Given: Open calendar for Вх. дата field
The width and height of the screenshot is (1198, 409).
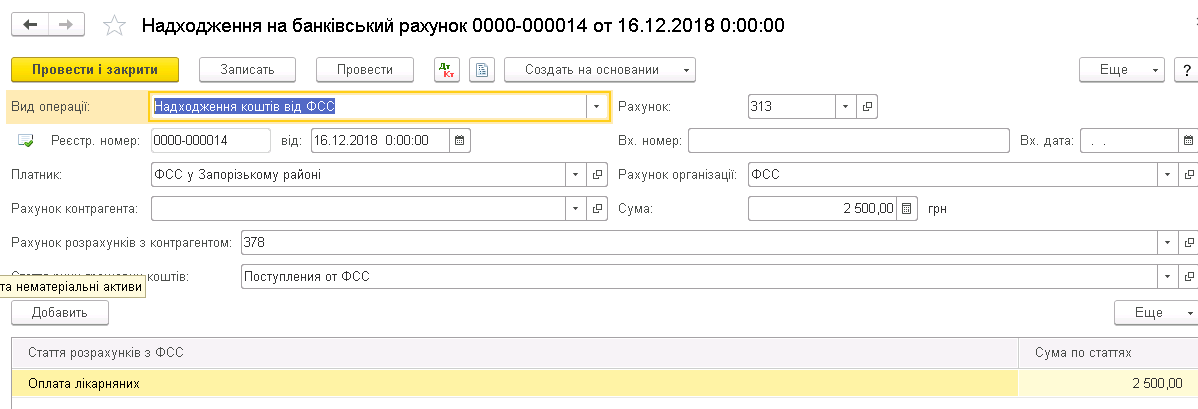Looking at the screenshot, I should (x=1188, y=140).
